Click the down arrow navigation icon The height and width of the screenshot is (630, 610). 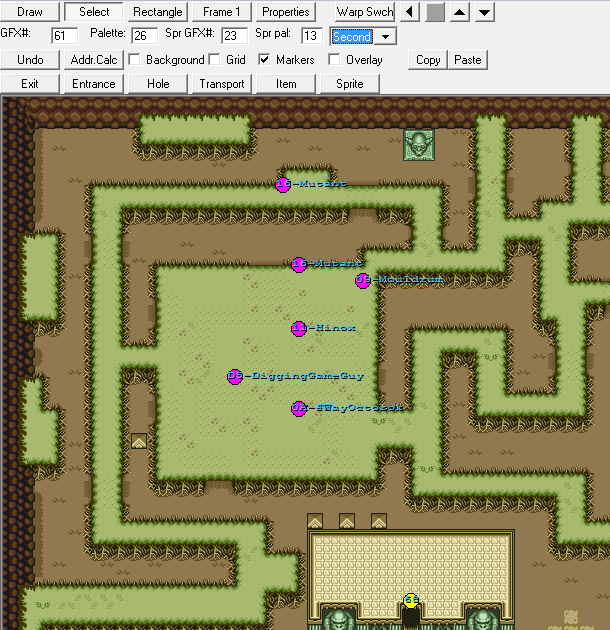(x=485, y=12)
